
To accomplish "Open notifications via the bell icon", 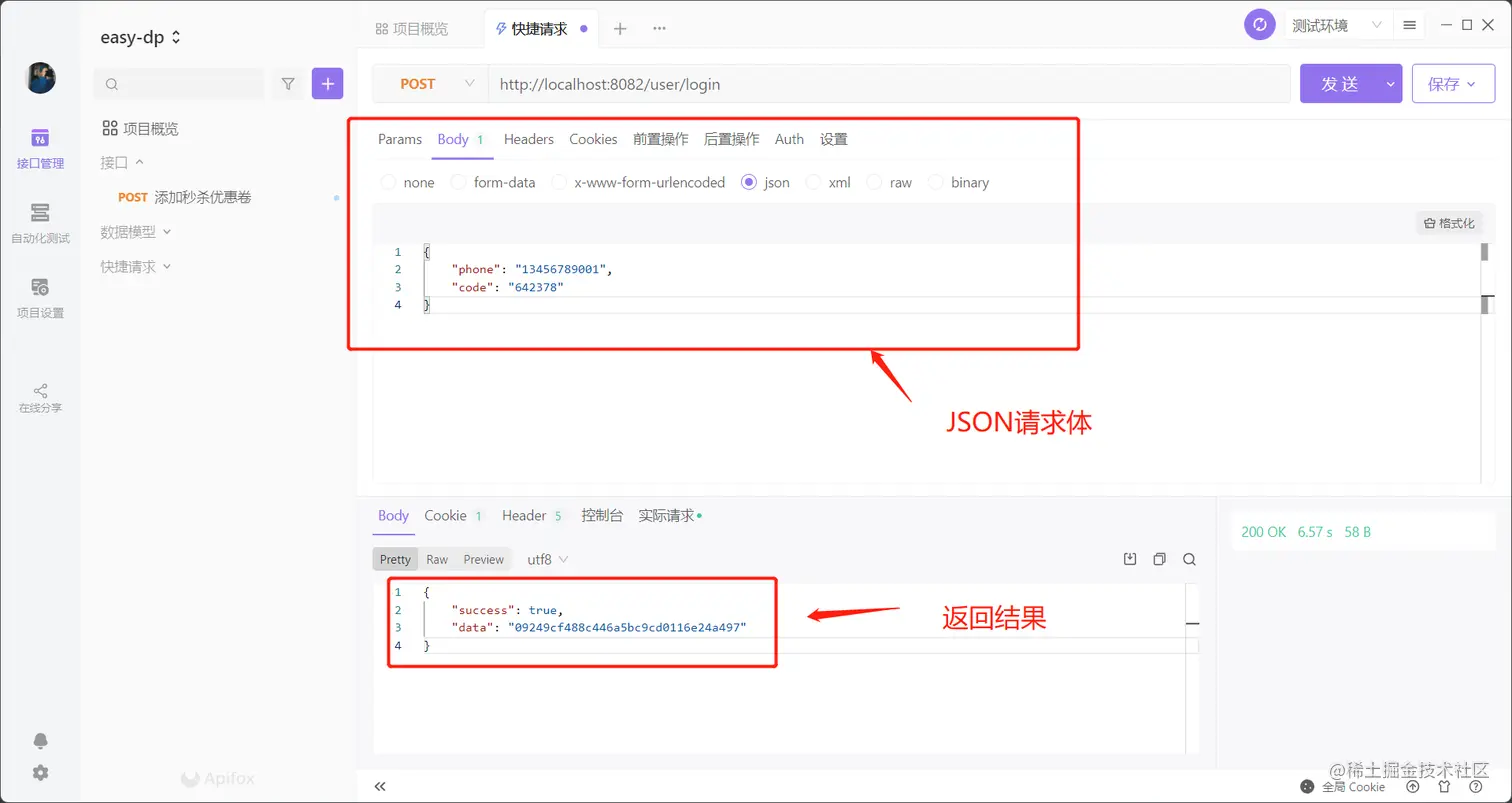I will [x=40, y=740].
